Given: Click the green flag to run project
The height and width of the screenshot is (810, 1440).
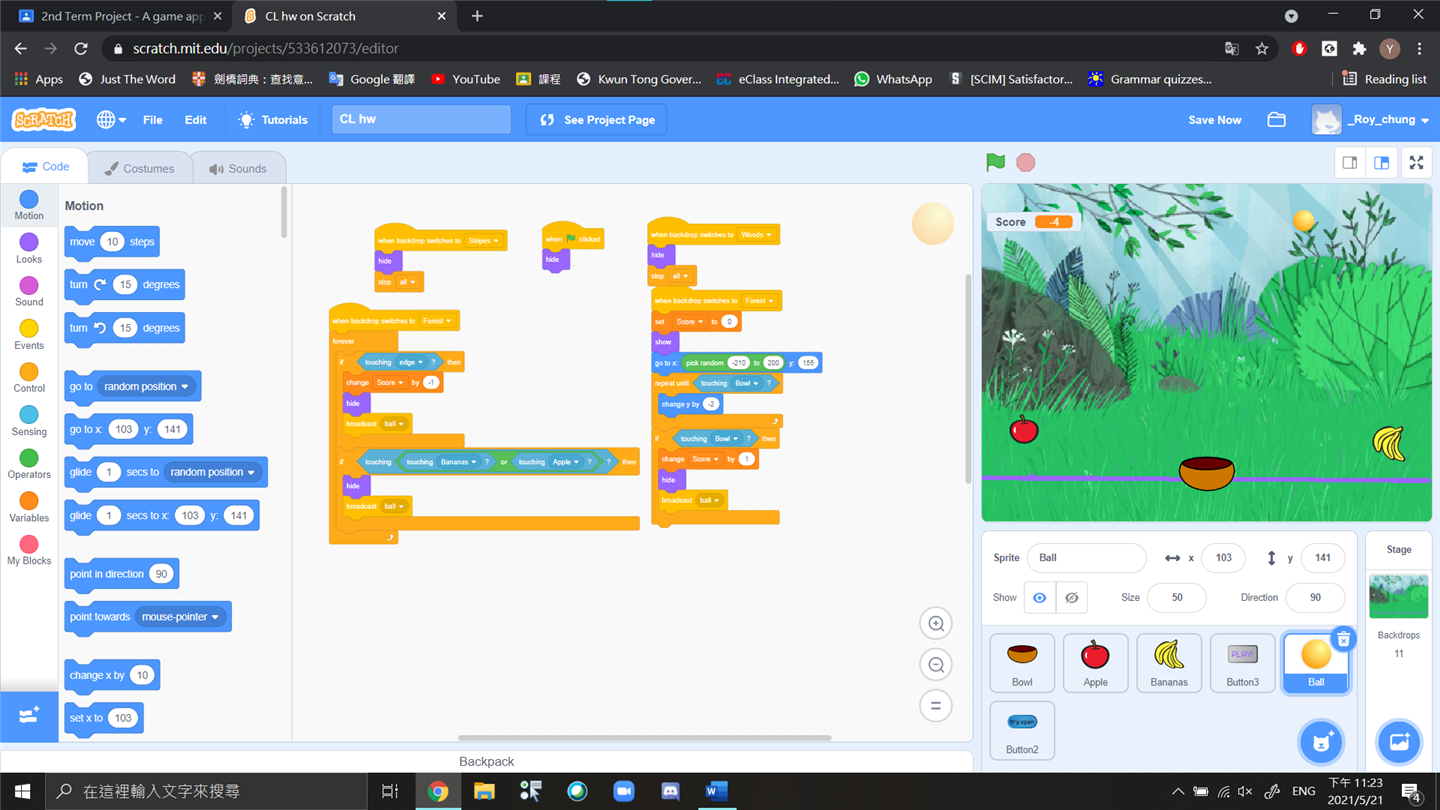Looking at the screenshot, I should point(995,162).
